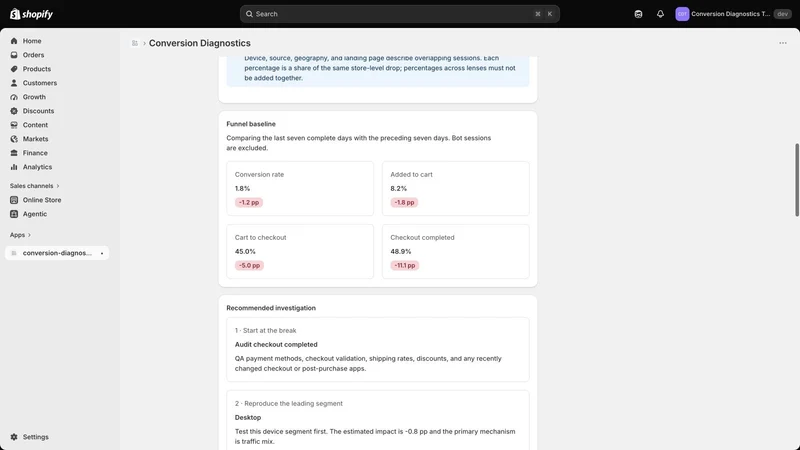Click "2 · Reproduce the leading segment" label

click(x=289, y=404)
